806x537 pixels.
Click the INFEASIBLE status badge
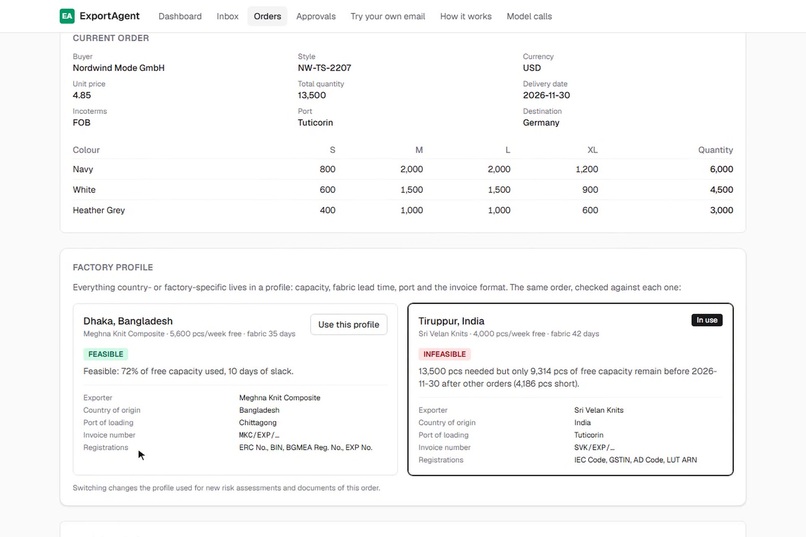click(444, 354)
